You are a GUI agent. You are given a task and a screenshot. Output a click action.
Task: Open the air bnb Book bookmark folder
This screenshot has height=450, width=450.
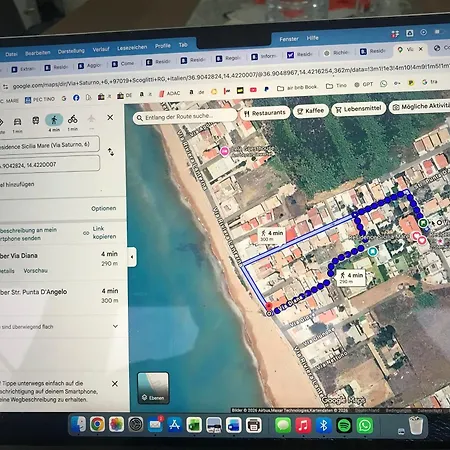coord(297,87)
